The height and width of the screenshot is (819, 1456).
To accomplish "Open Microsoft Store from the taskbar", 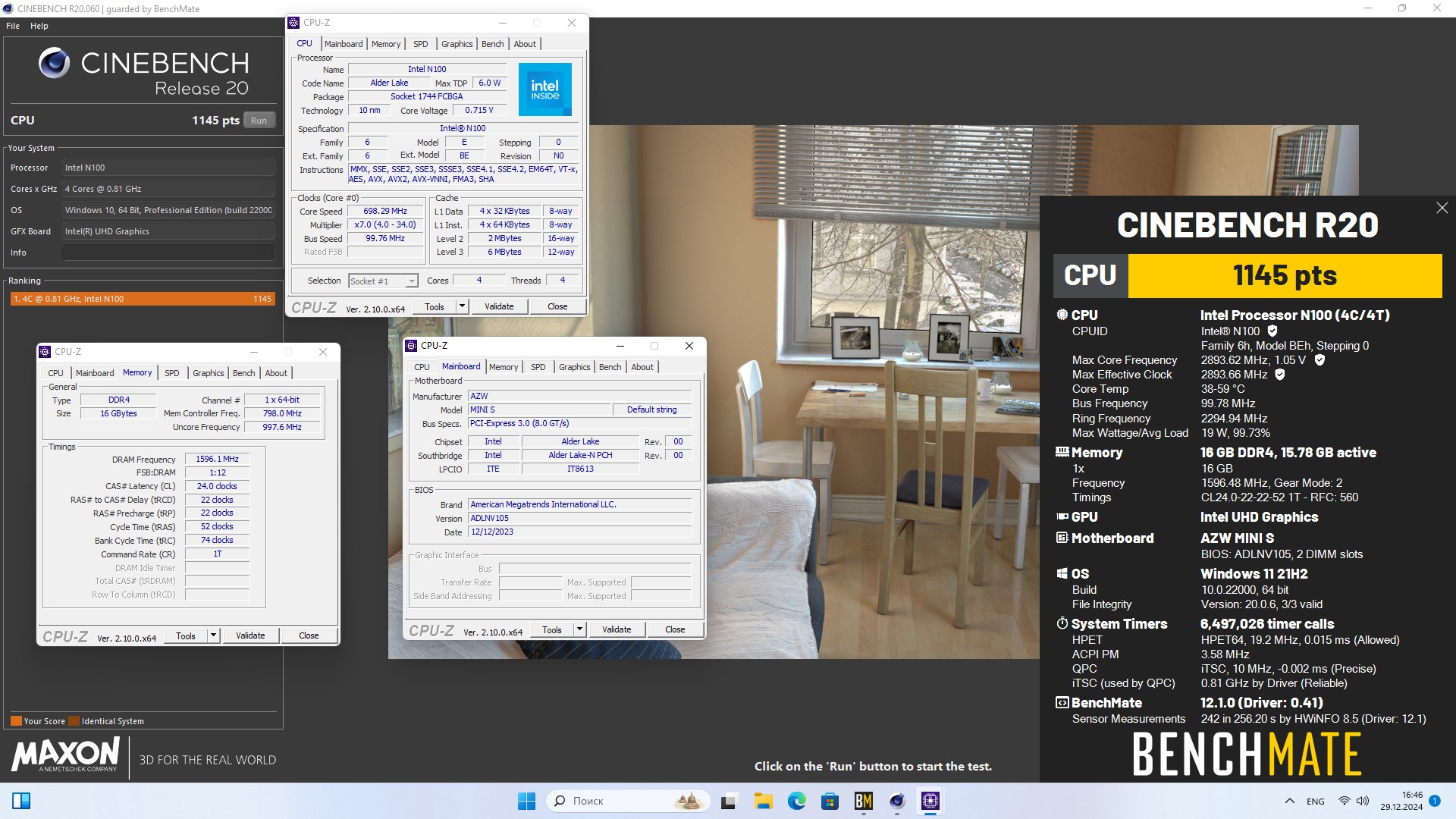I will click(830, 801).
